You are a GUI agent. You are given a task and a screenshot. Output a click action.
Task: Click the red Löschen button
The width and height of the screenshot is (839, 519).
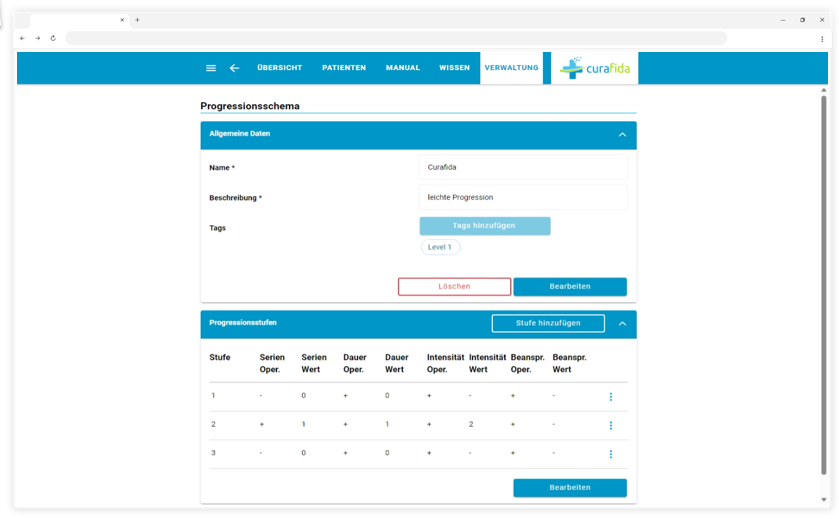click(x=454, y=286)
